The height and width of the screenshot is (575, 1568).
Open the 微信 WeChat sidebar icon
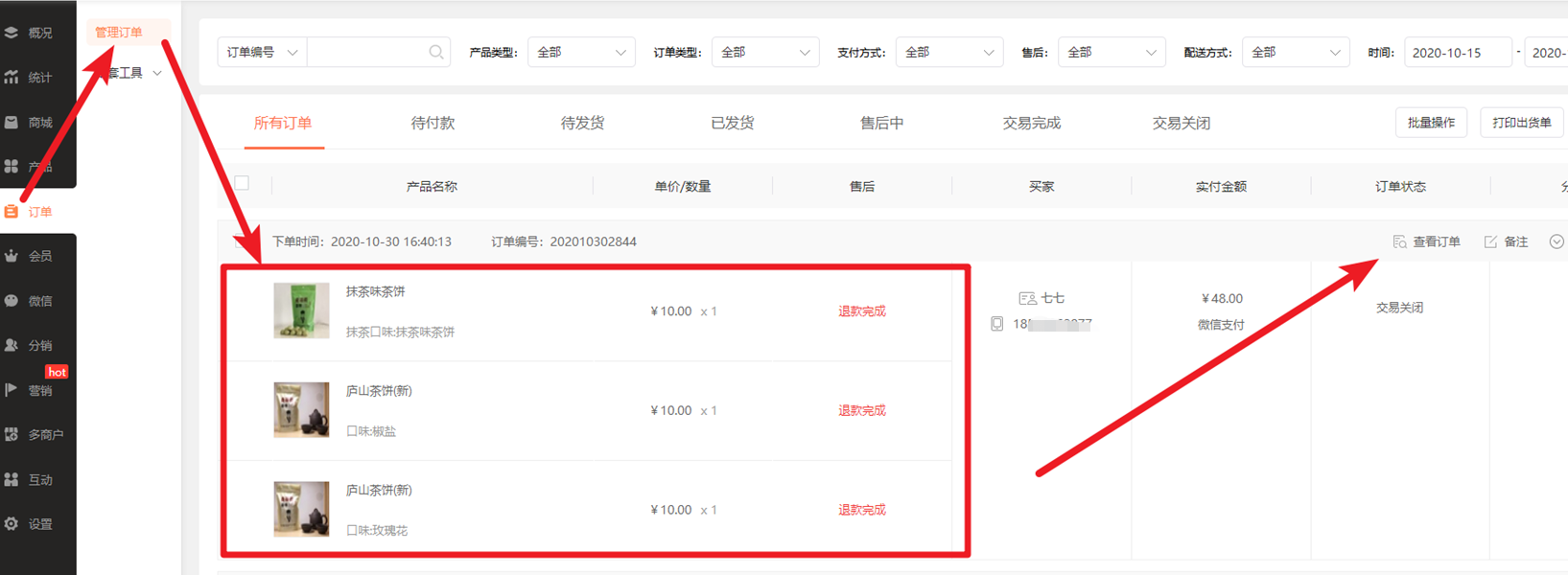[x=12, y=301]
